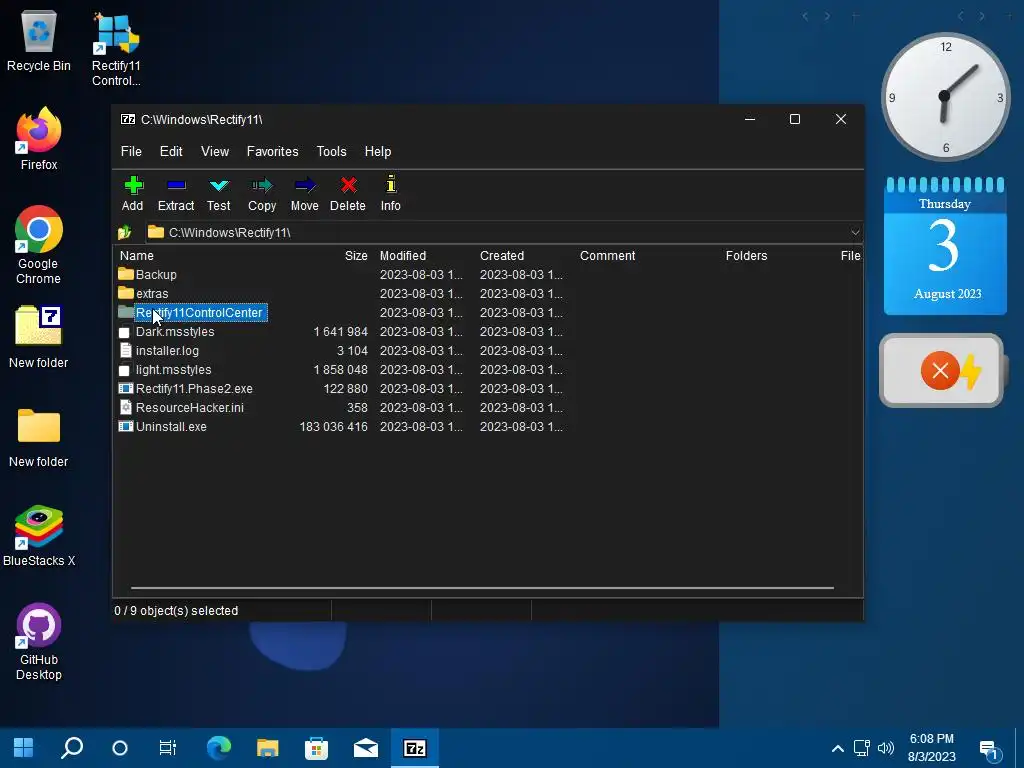
Task: Open taskbar Search
Action: point(72,748)
